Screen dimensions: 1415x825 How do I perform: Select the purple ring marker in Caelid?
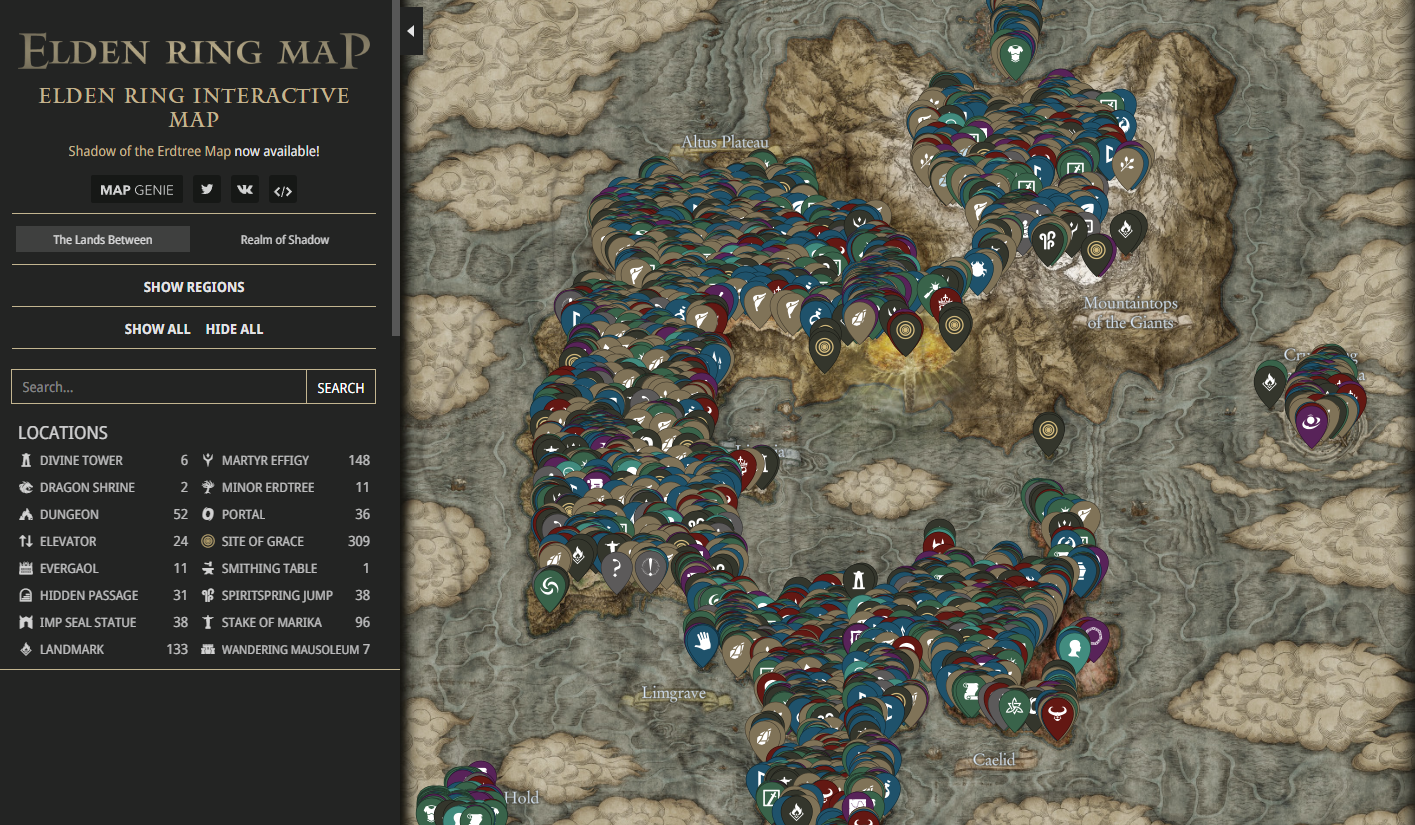[1094, 636]
